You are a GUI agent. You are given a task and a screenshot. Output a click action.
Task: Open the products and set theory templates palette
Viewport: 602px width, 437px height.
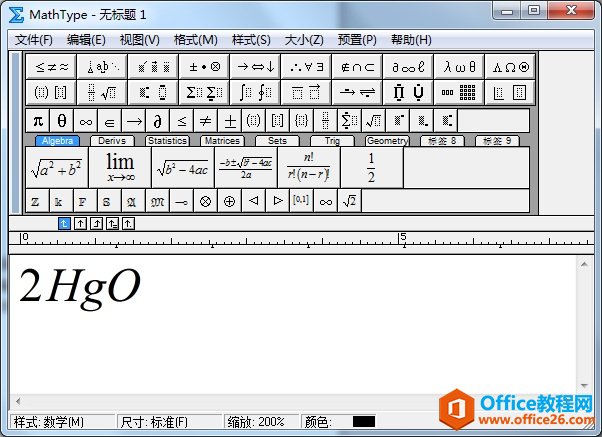[408, 92]
